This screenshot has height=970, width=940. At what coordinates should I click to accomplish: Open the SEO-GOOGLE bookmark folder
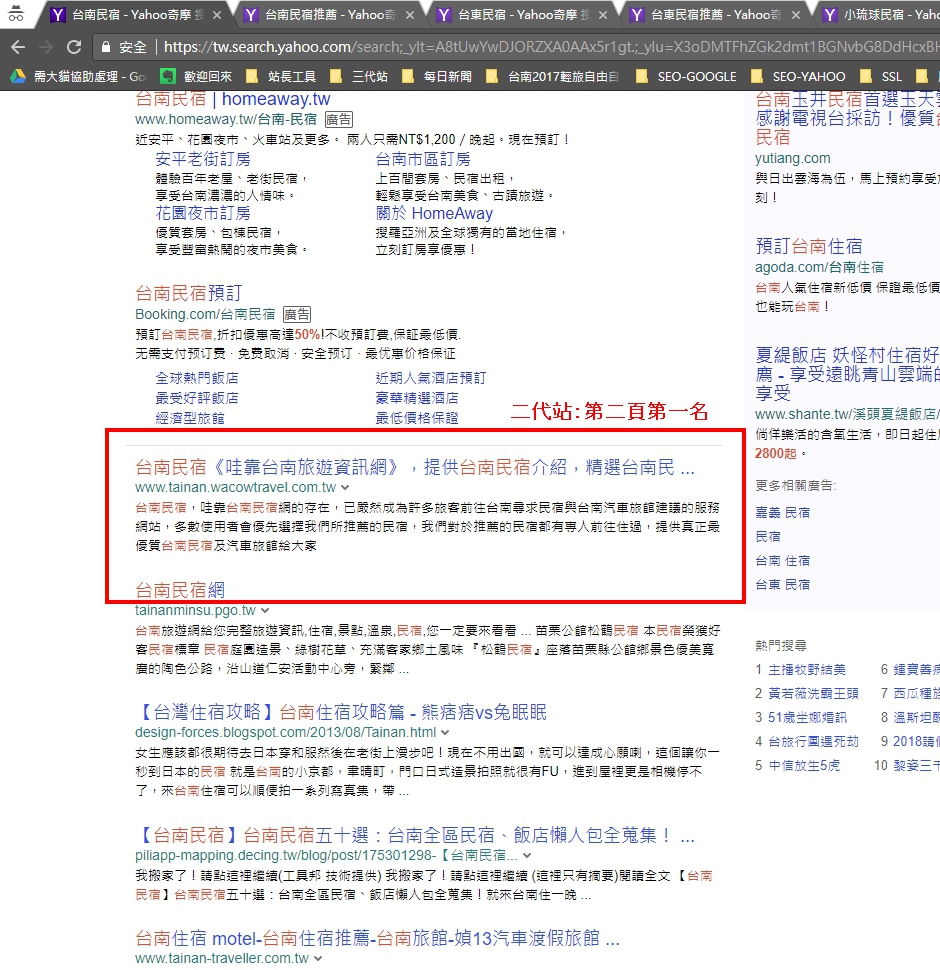click(x=686, y=76)
